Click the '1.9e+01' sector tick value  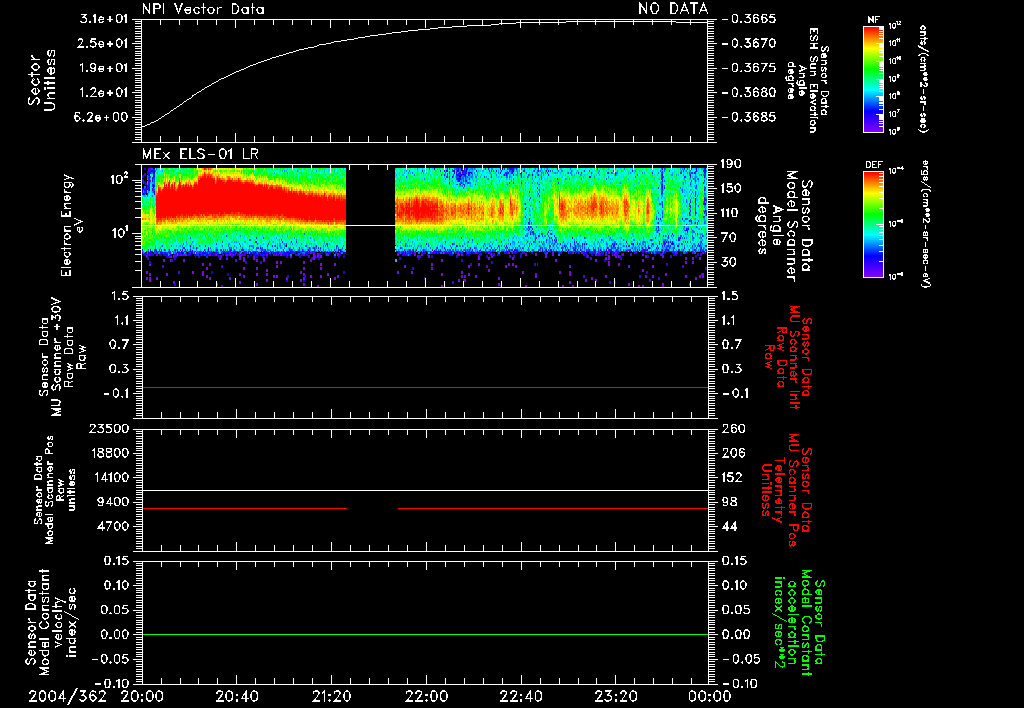pos(106,68)
